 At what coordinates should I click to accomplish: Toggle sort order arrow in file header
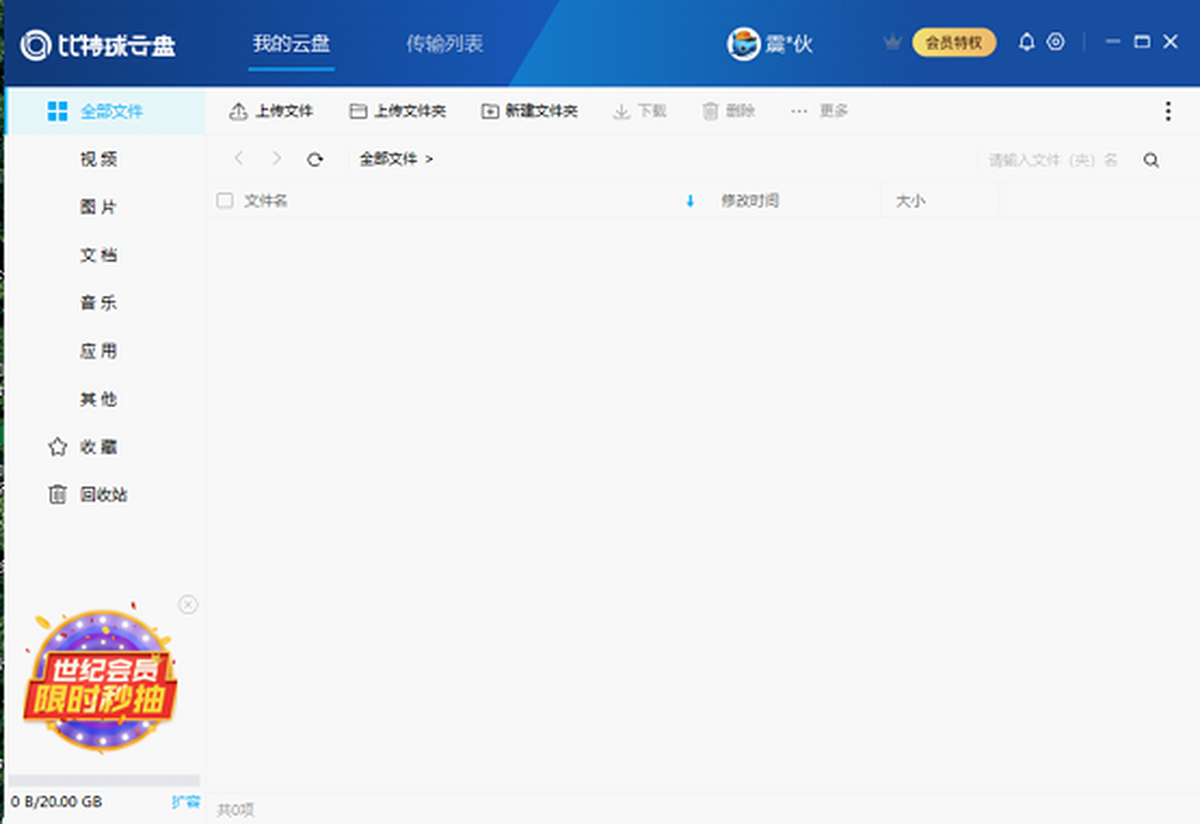689,202
